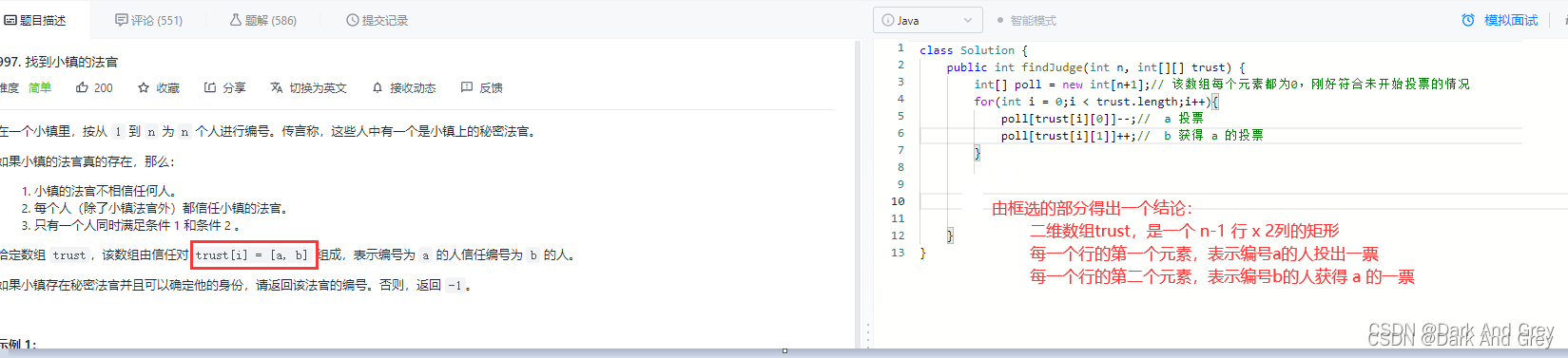Click the like count 200

(104, 87)
